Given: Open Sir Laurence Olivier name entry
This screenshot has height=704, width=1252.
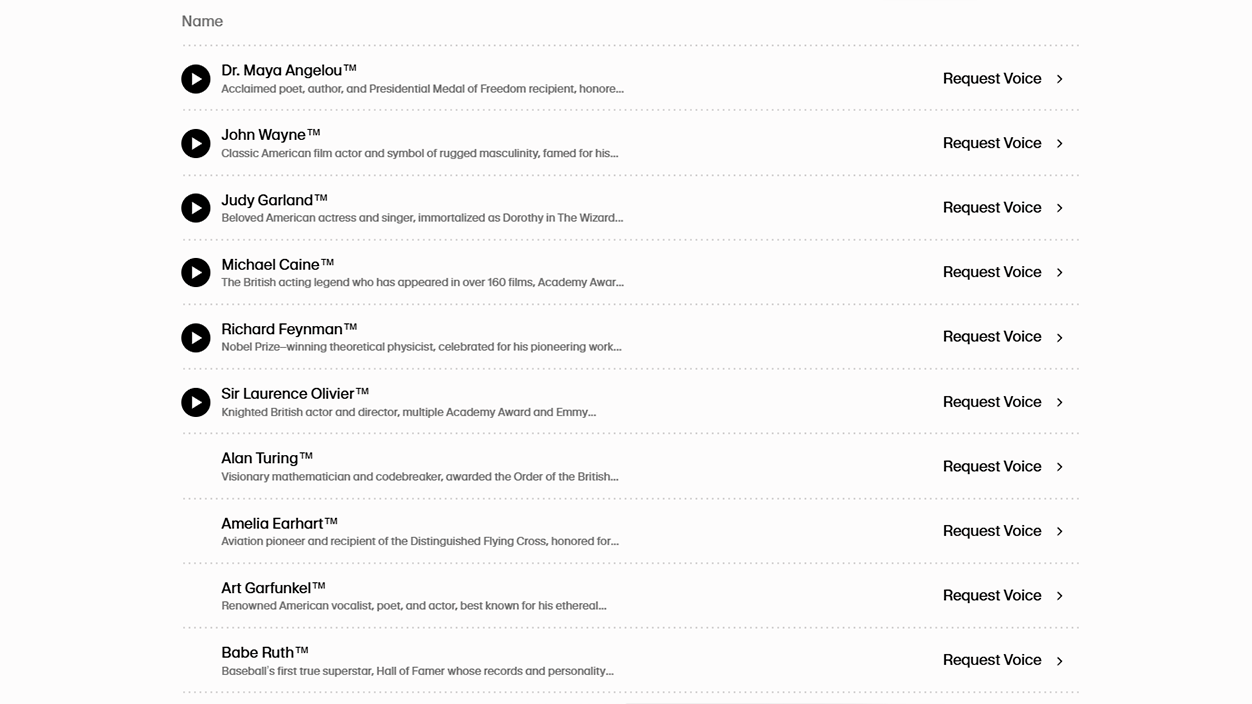Looking at the screenshot, I should (x=294, y=394).
